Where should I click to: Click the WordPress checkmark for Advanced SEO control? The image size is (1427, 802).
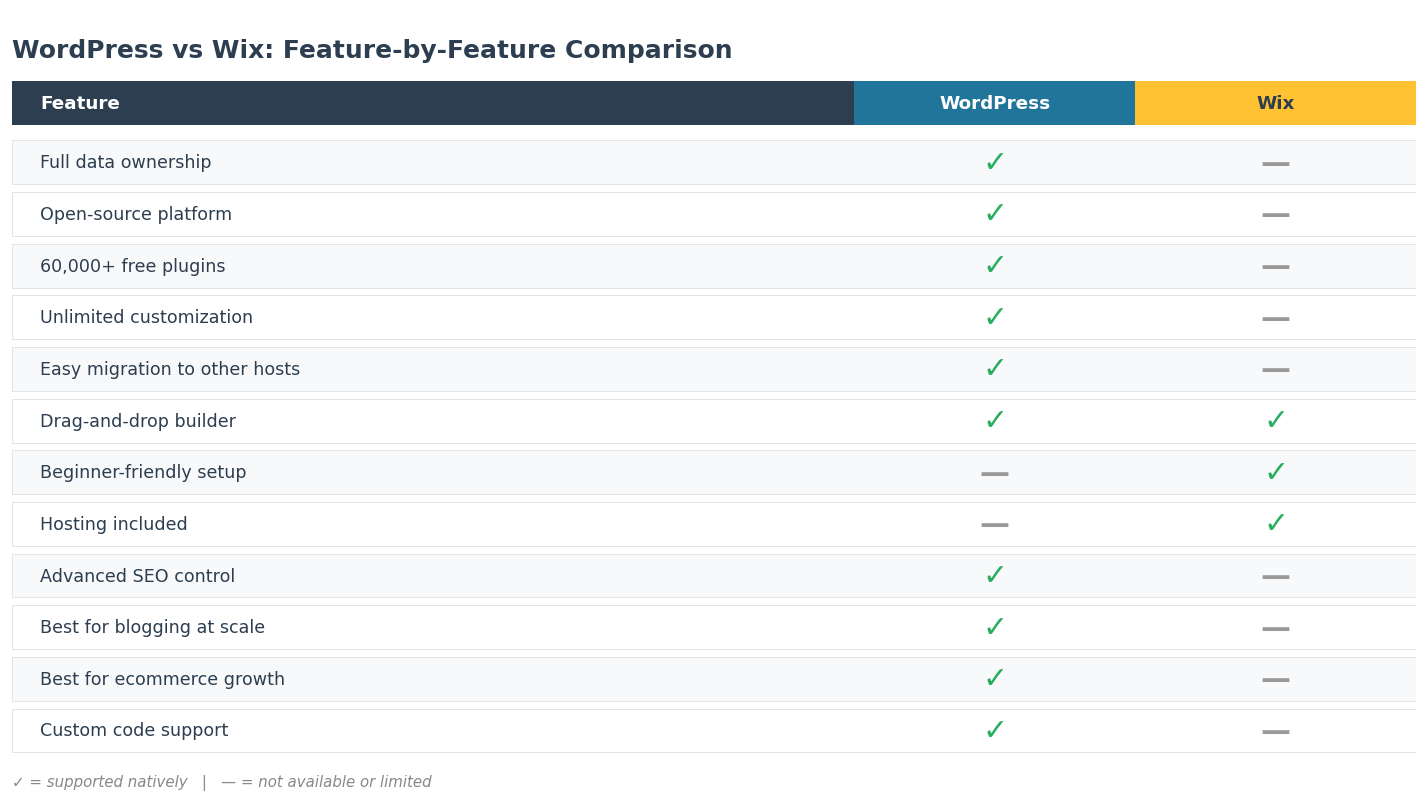click(994, 576)
